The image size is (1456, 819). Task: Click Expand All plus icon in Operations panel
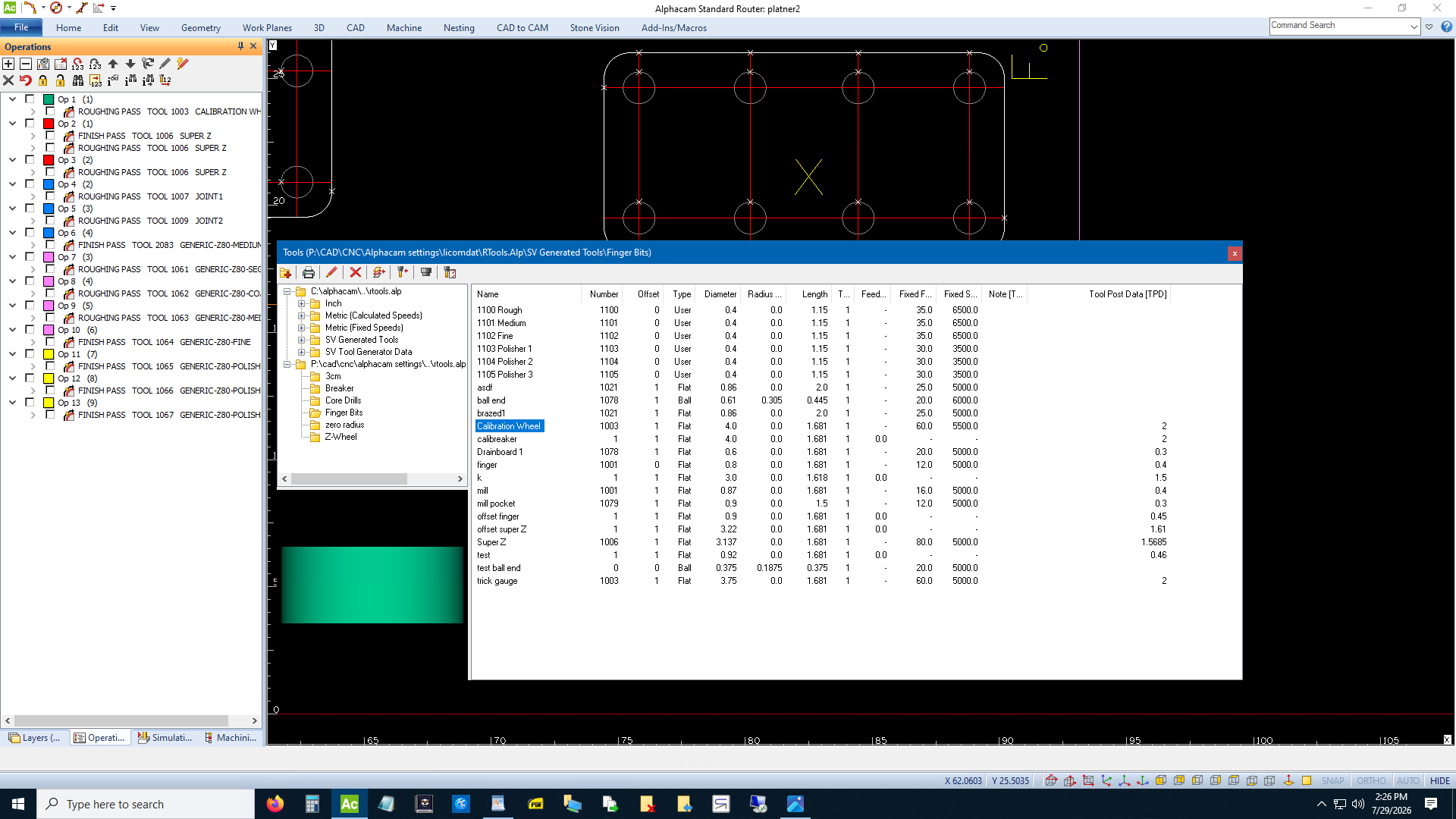8,64
